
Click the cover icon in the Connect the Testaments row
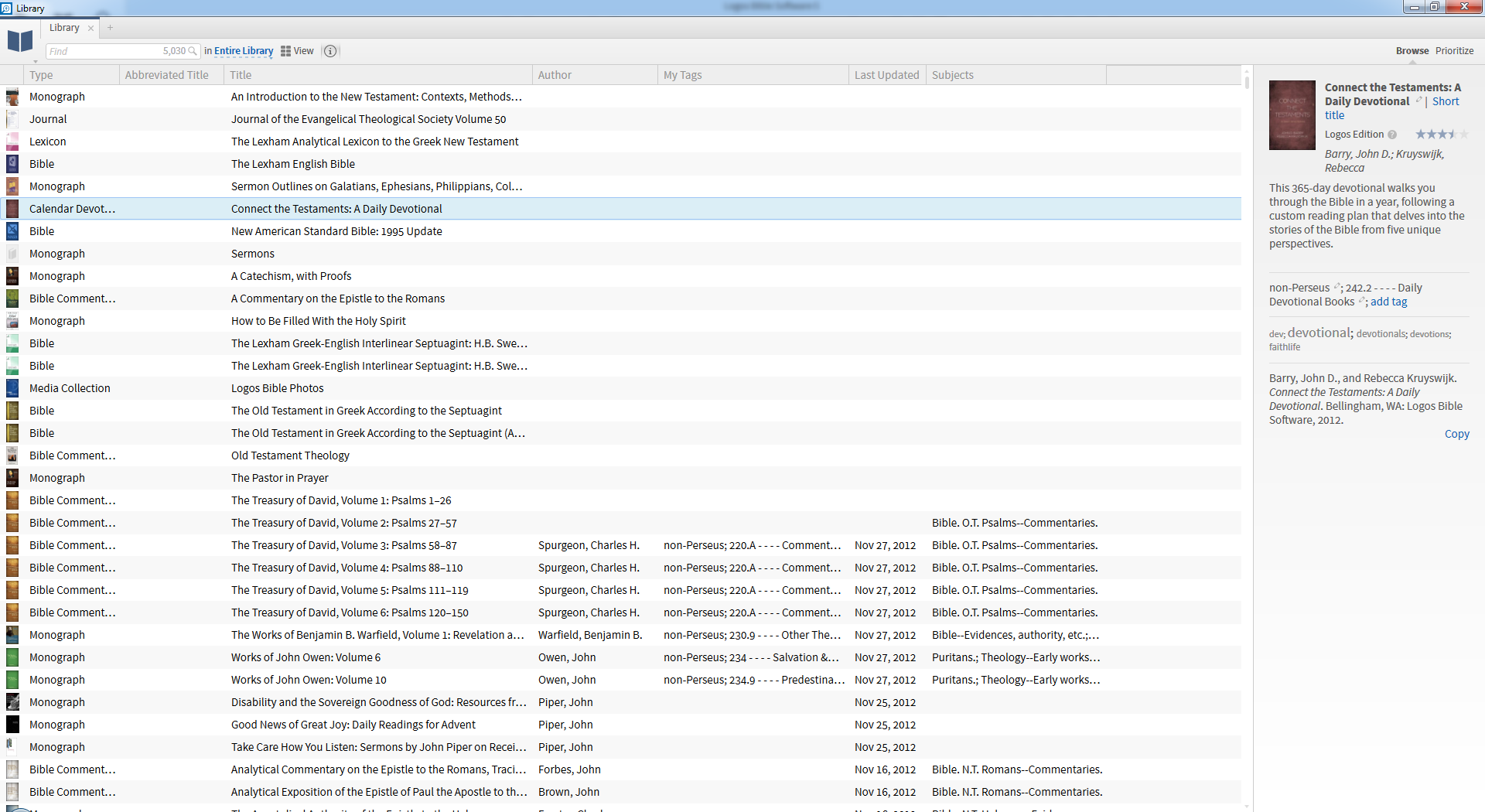point(12,209)
